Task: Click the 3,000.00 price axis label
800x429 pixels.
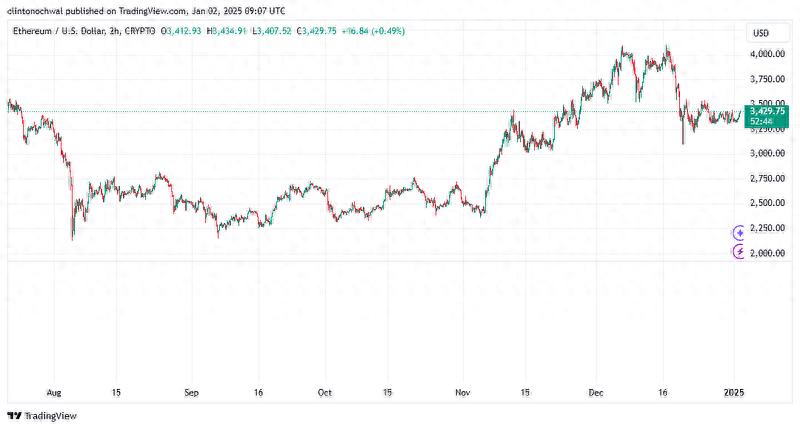Action: (768, 154)
